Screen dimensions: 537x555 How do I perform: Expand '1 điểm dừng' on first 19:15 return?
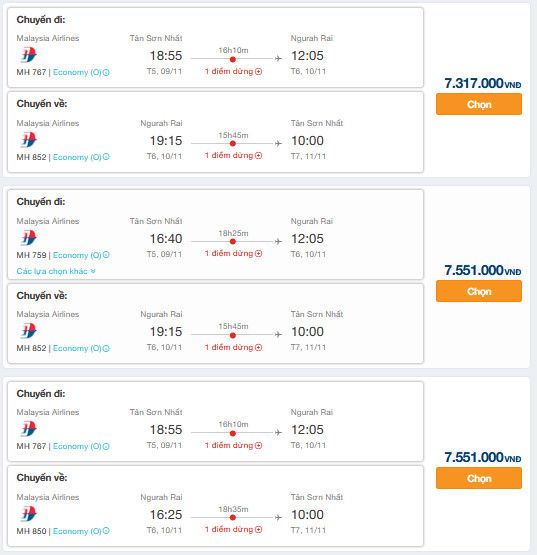(x=233, y=155)
